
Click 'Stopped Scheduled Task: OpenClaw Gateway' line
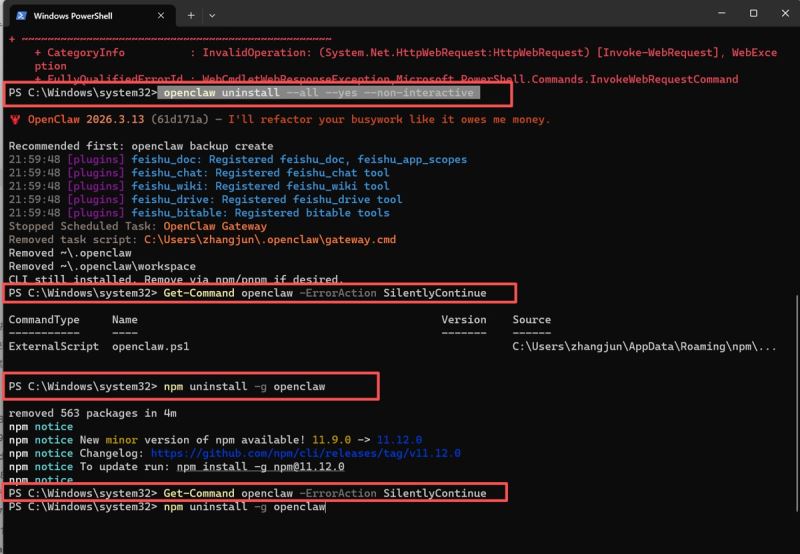(138, 226)
